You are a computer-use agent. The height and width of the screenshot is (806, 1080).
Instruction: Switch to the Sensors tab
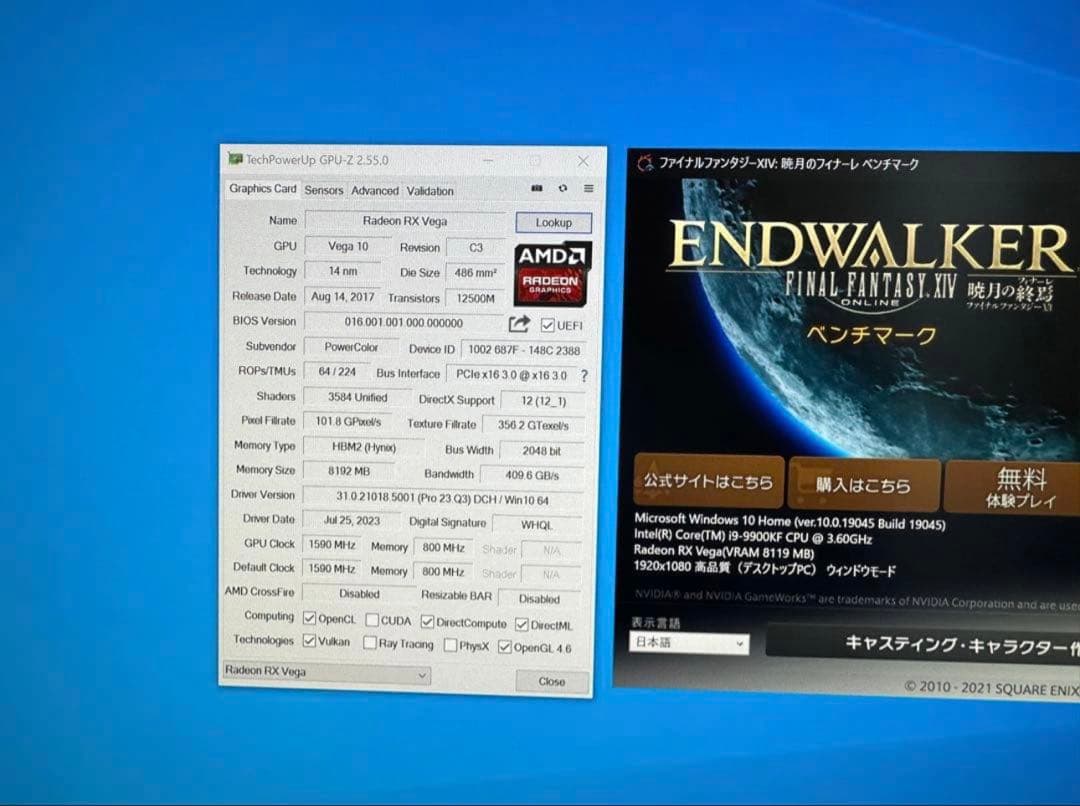coord(323,190)
